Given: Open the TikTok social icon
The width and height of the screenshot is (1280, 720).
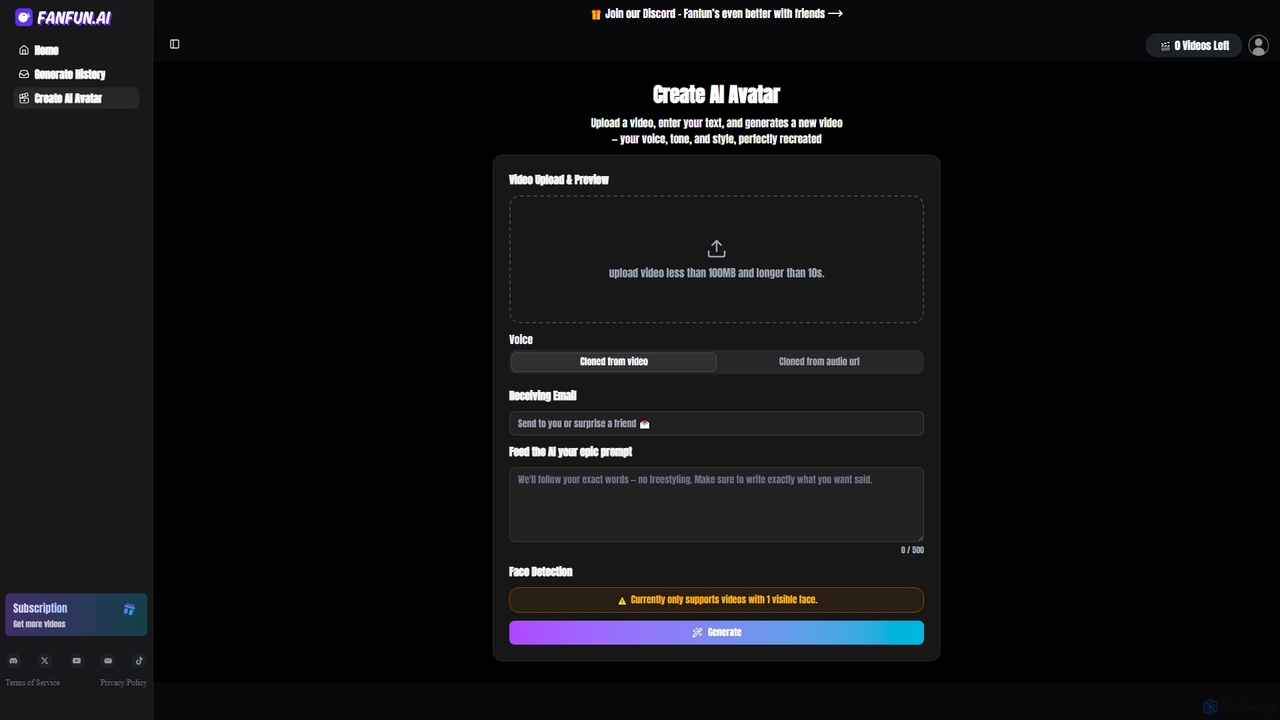Looking at the screenshot, I should click(139, 661).
